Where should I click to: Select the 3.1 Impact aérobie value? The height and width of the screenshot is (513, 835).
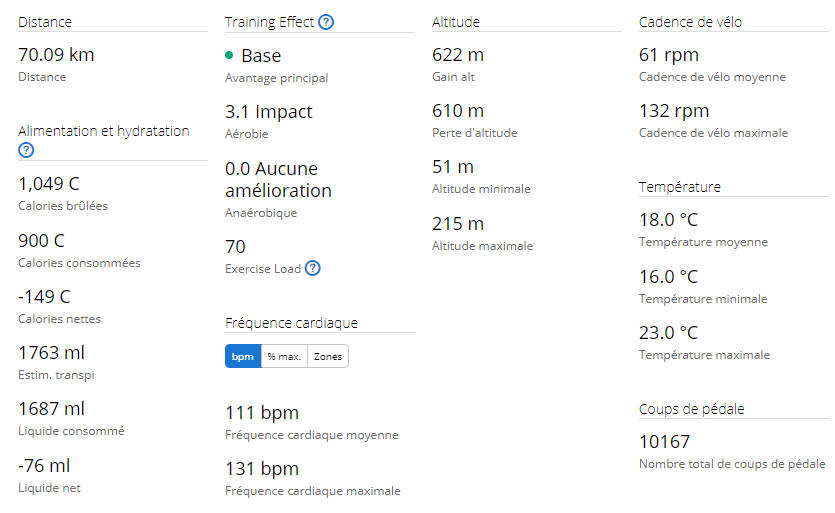pyautogui.click(x=269, y=111)
